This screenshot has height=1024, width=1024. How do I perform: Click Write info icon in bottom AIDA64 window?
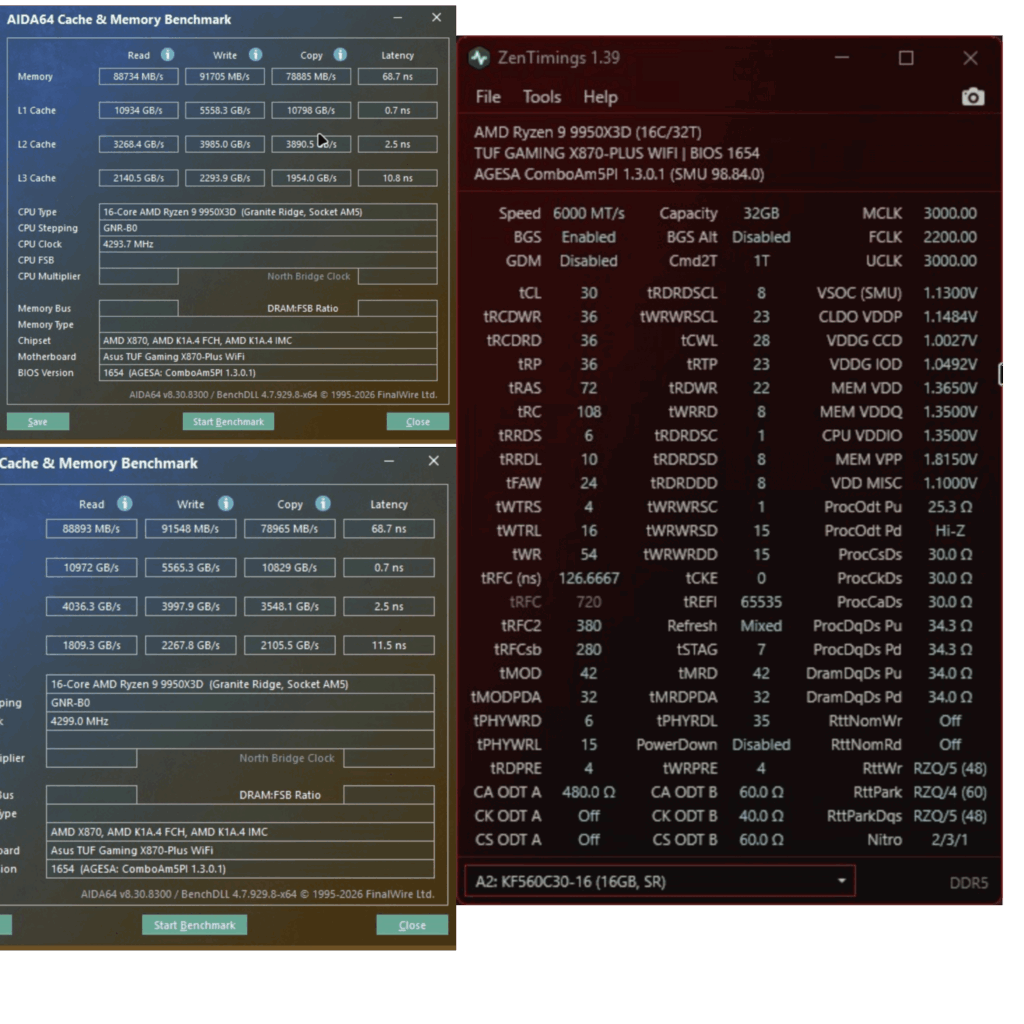(x=225, y=504)
